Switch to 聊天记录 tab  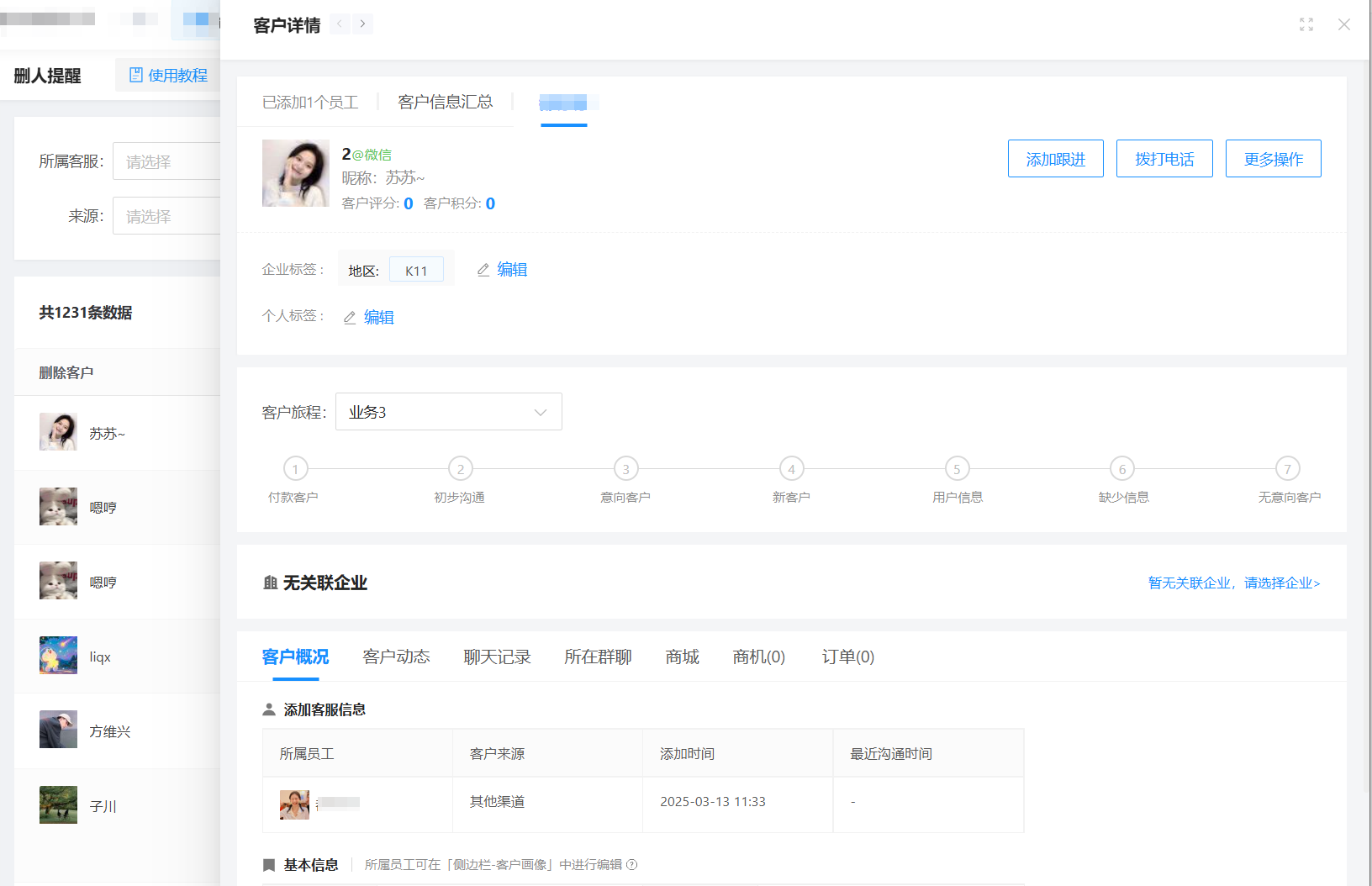497,657
